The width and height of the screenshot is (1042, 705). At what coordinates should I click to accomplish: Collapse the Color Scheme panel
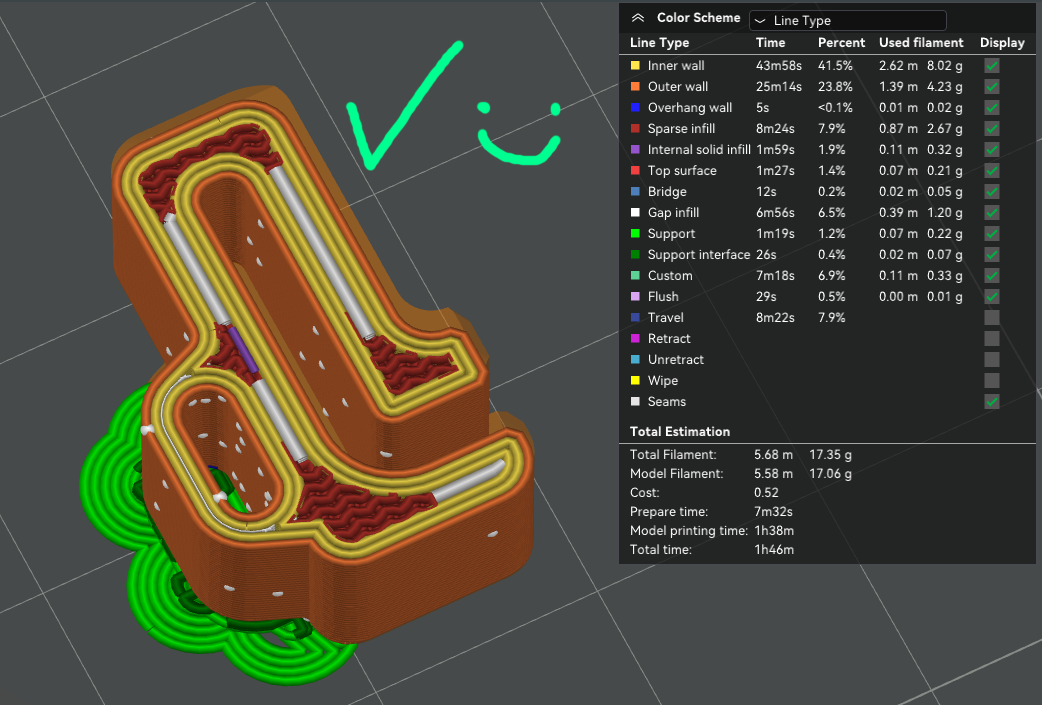point(638,18)
